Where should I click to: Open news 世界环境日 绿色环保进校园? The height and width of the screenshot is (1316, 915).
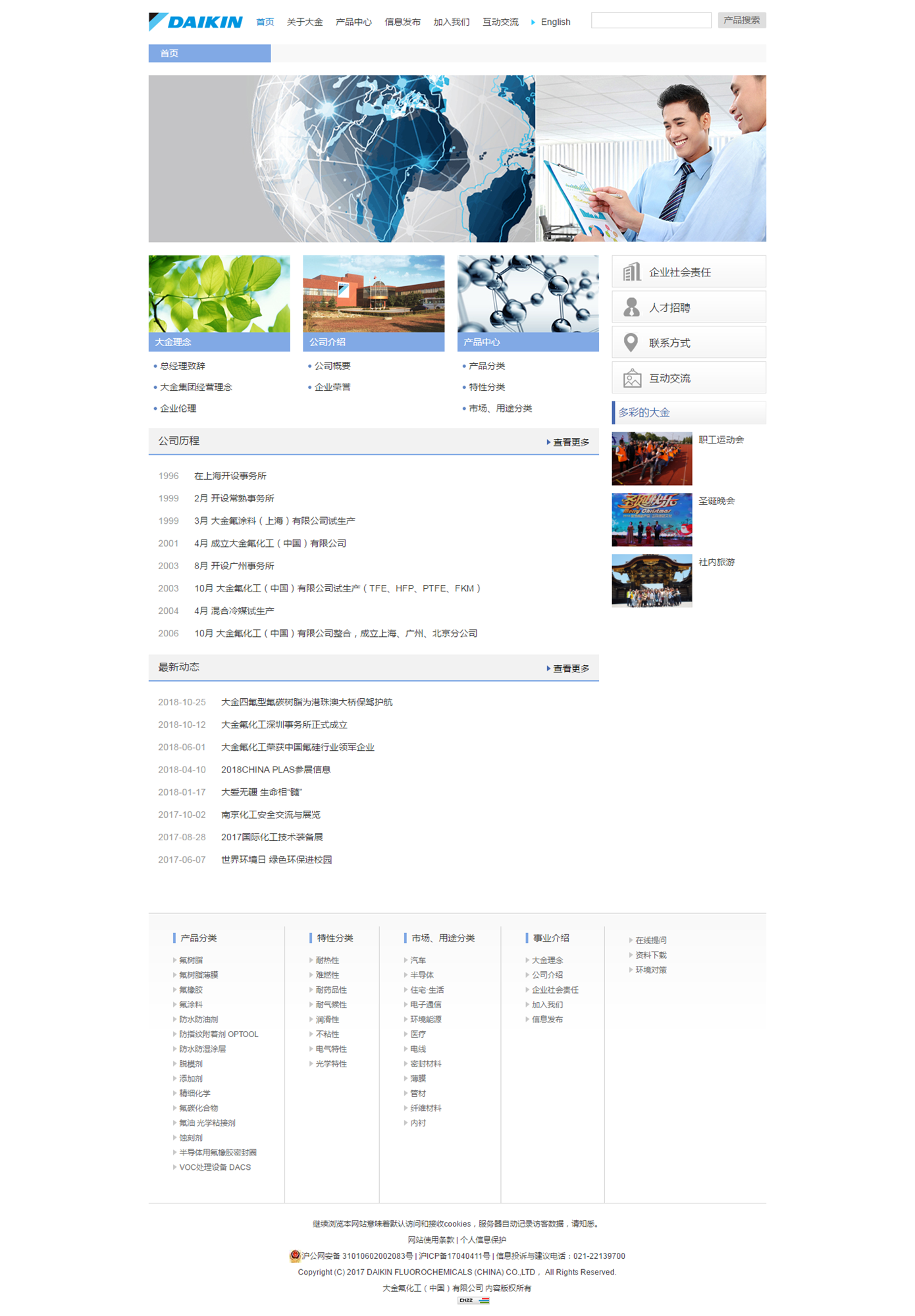click(276, 859)
